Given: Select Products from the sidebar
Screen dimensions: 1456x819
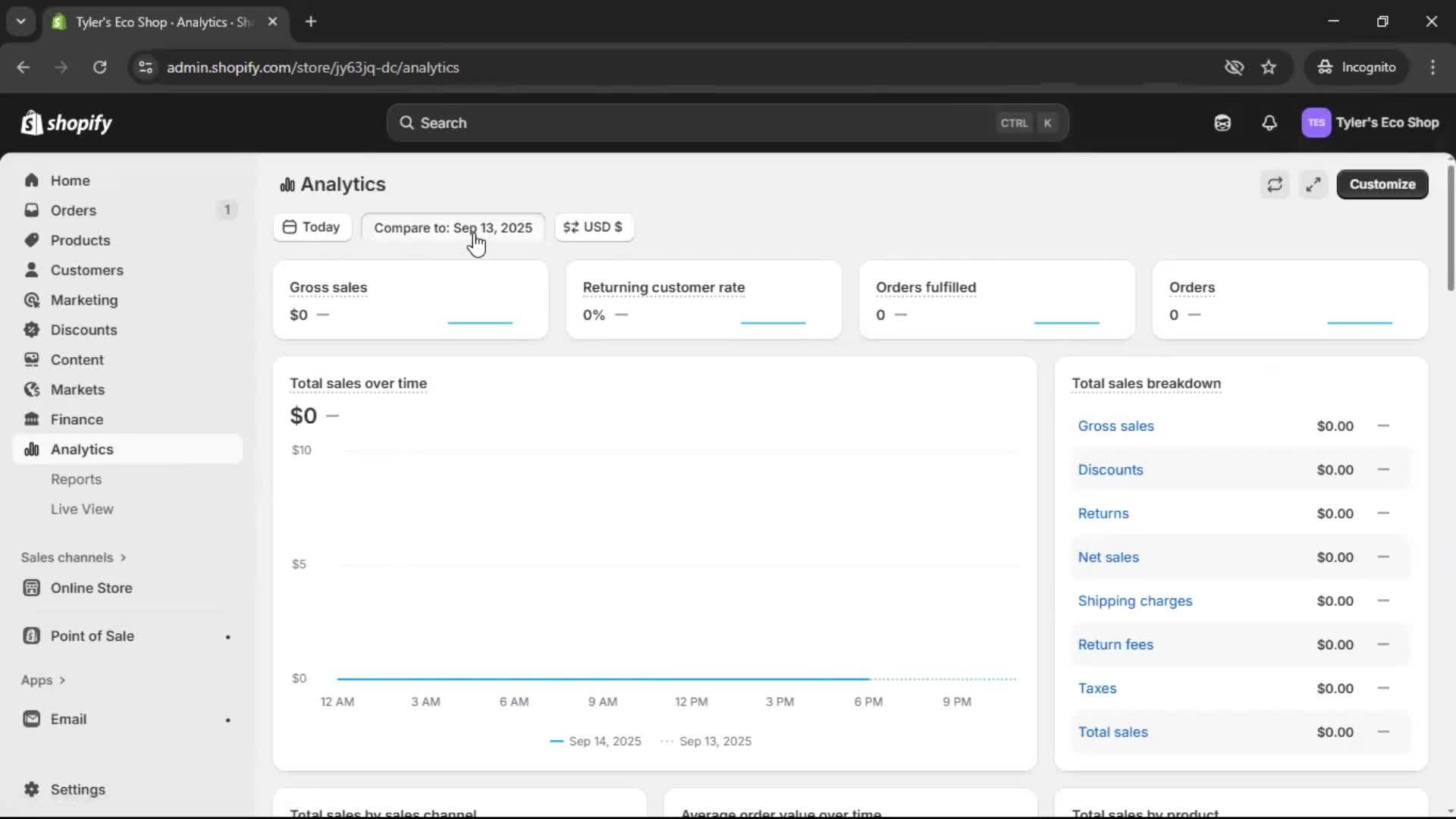Looking at the screenshot, I should tap(79, 240).
